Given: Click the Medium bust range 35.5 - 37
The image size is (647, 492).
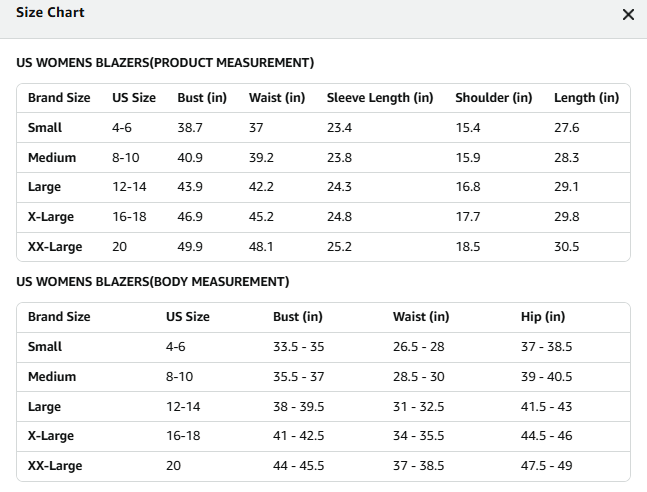Looking at the screenshot, I should click(298, 376).
